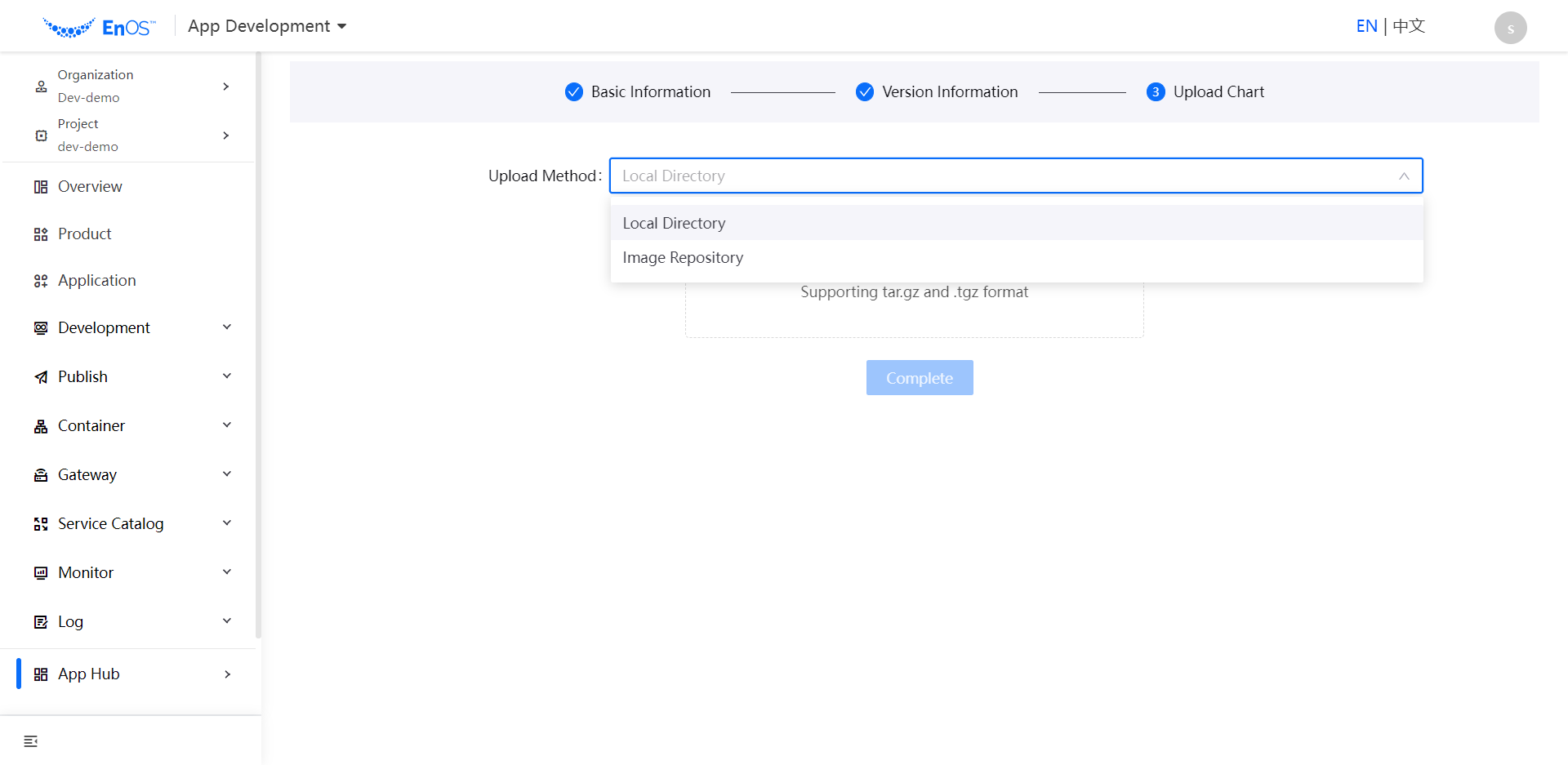The width and height of the screenshot is (1568, 765).
Task: Click the Overview sidebar icon
Action: [x=41, y=187]
